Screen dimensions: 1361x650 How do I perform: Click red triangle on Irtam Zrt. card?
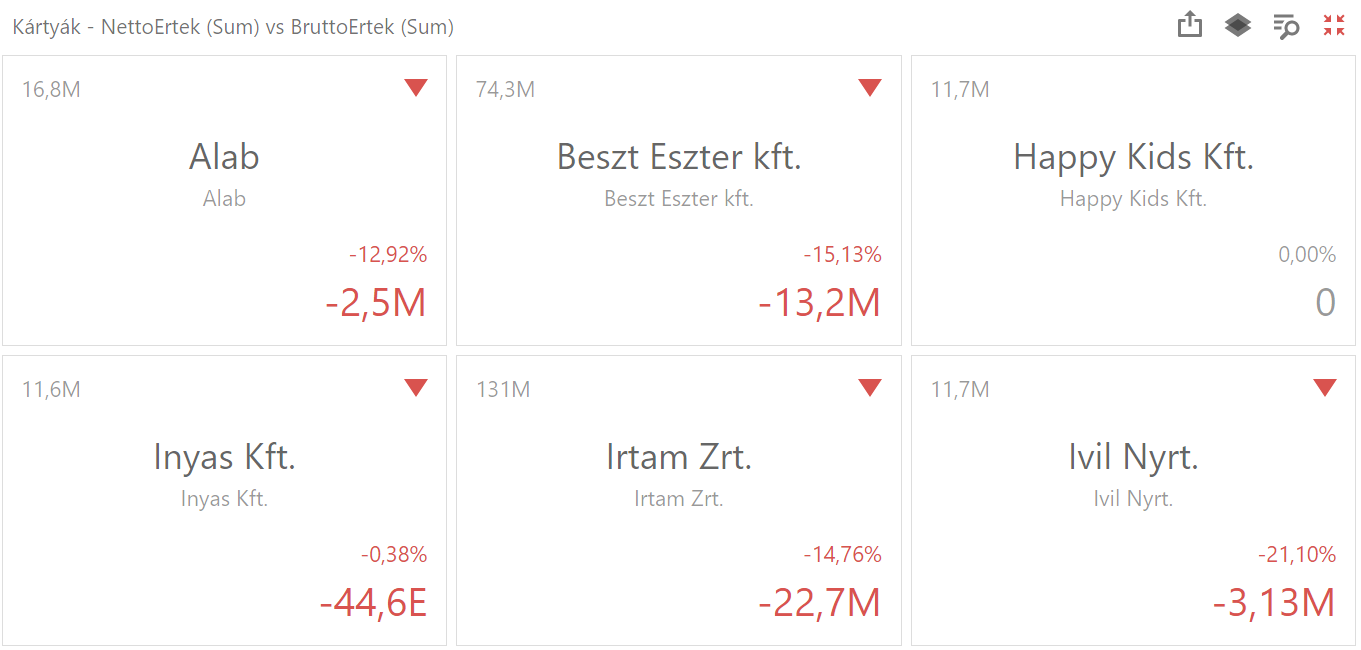pos(870,388)
